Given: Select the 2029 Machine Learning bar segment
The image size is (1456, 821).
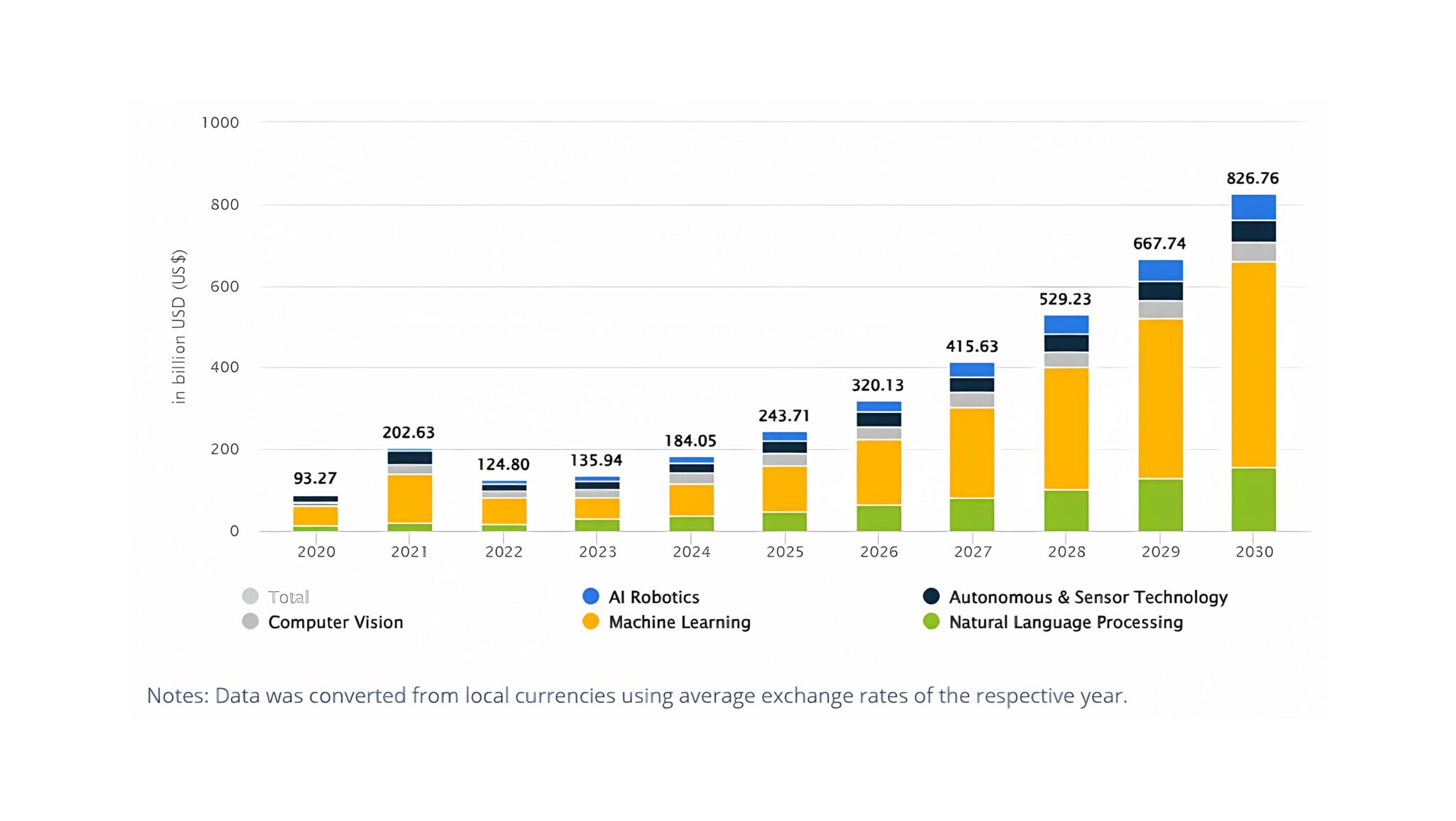Looking at the screenshot, I should coord(1160,399).
